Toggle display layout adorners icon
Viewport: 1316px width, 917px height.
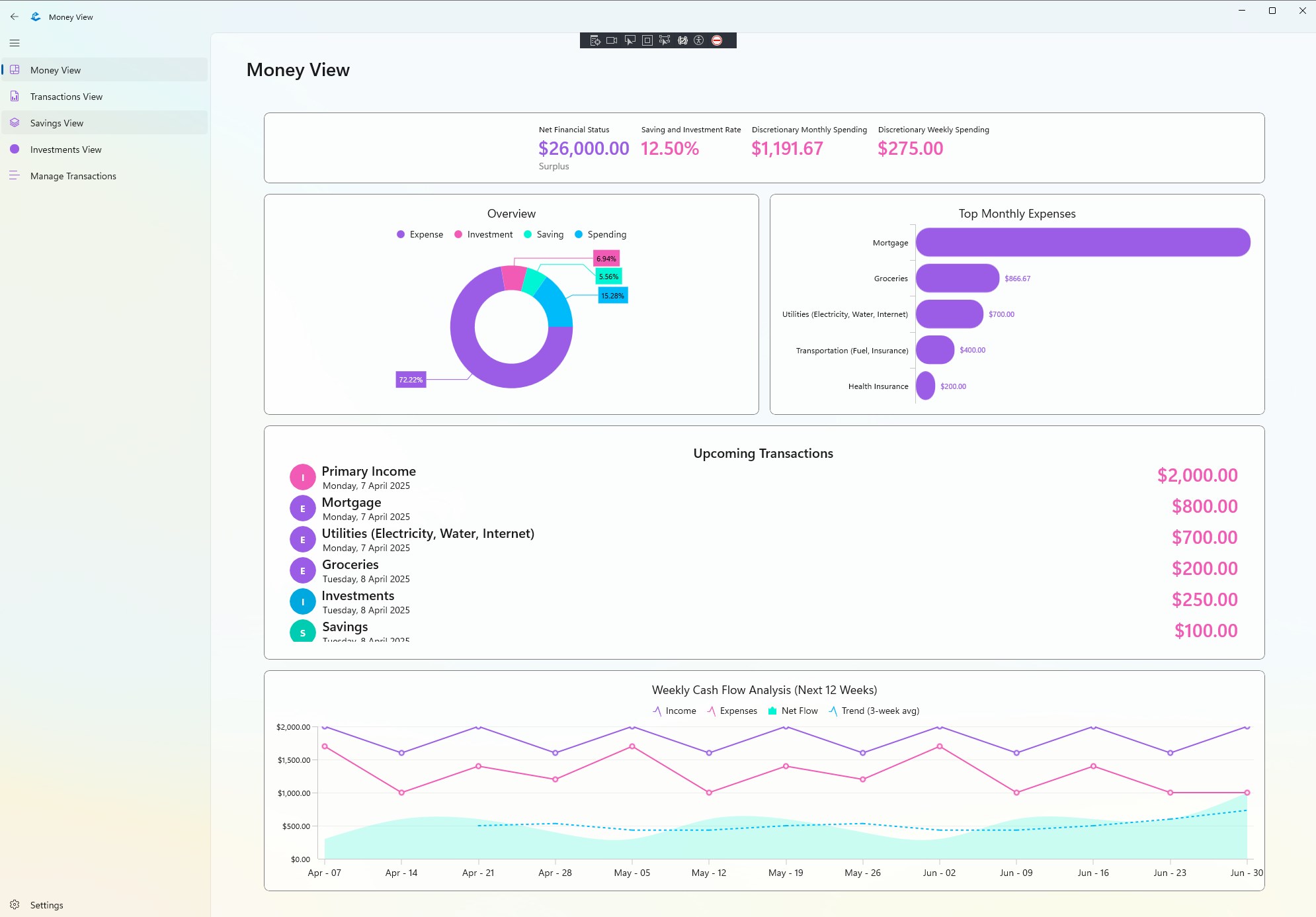point(647,40)
